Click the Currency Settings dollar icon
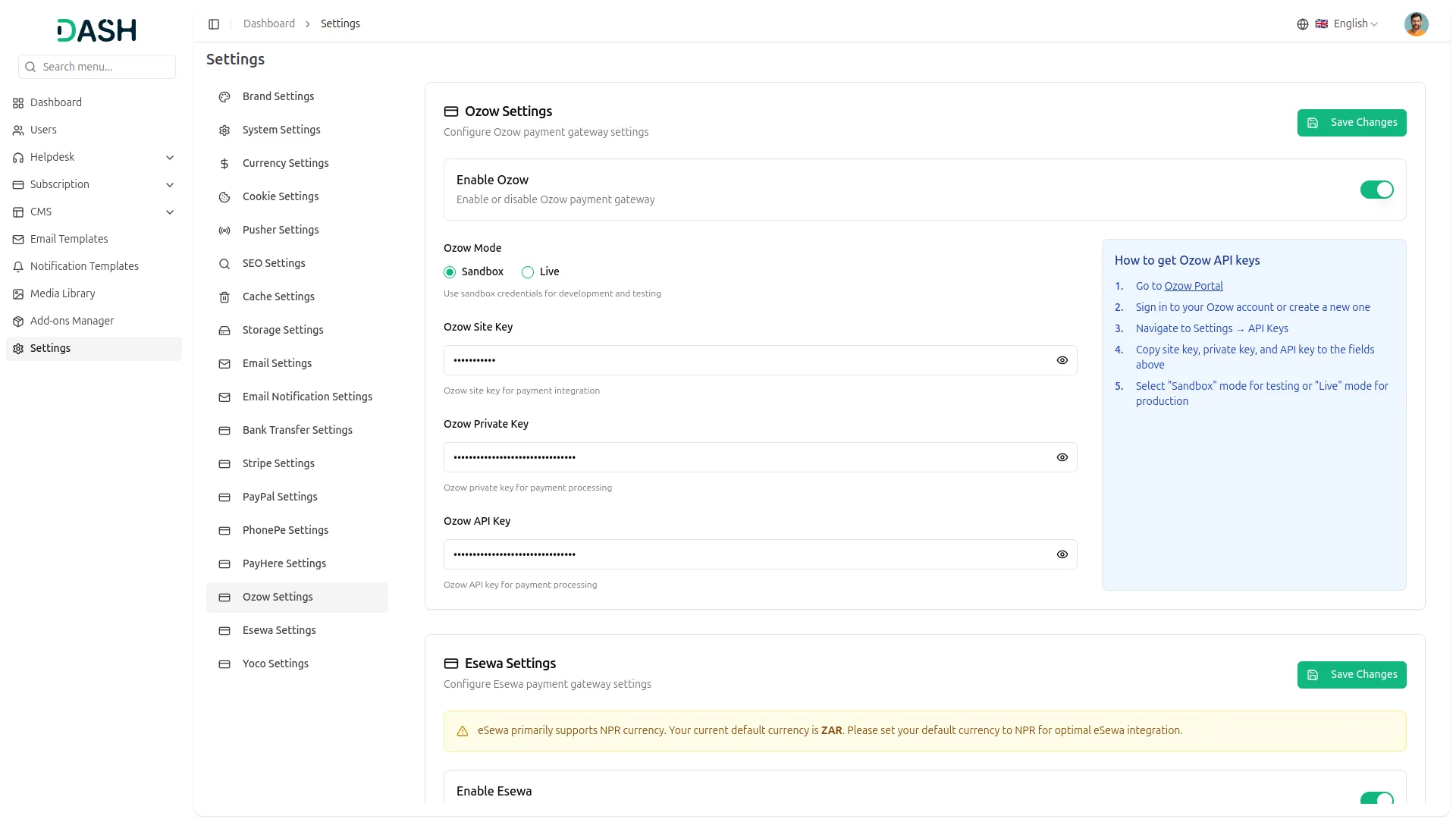1456x819 pixels. point(224,164)
